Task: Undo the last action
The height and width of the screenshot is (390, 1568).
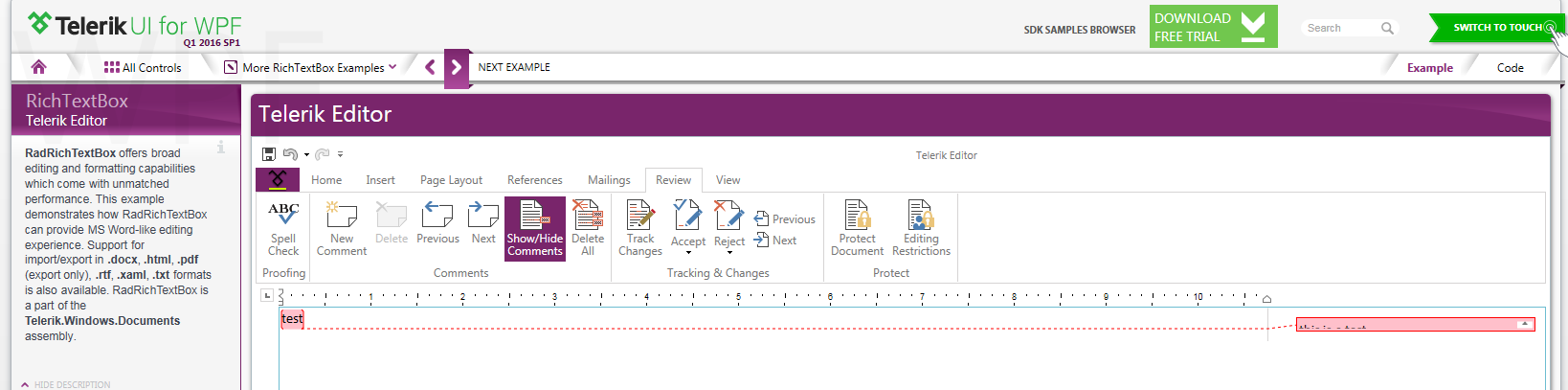Action: (x=290, y=154)
